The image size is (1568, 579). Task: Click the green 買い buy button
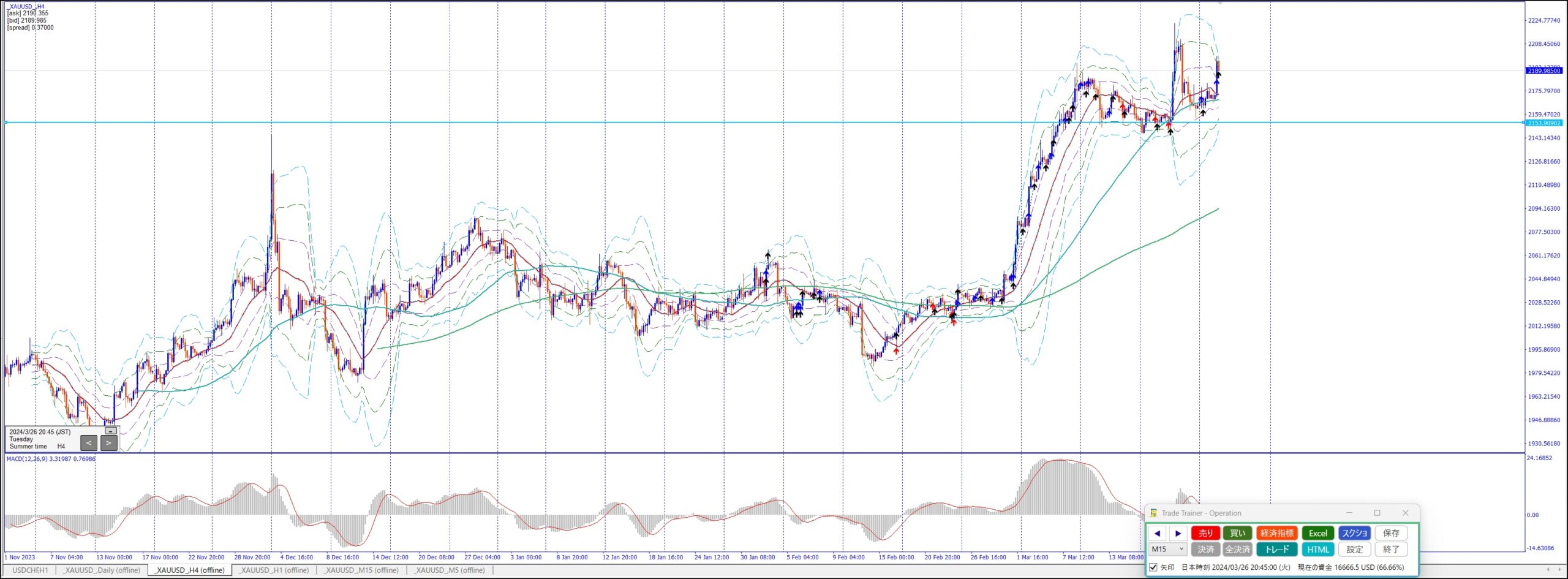click(x=1237, y=533)
